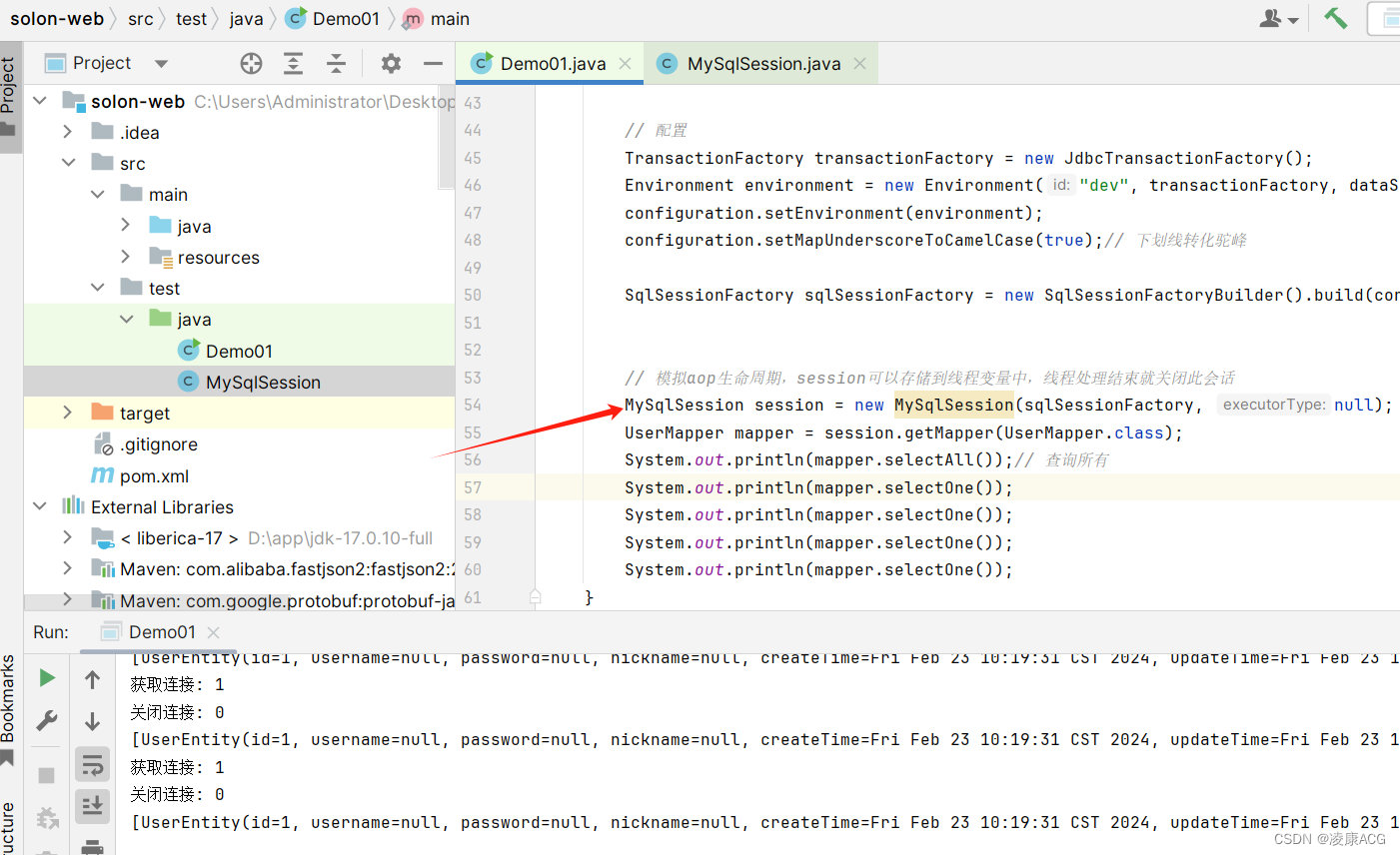Click test breadcrumb in navigation bar

(191, 19)
